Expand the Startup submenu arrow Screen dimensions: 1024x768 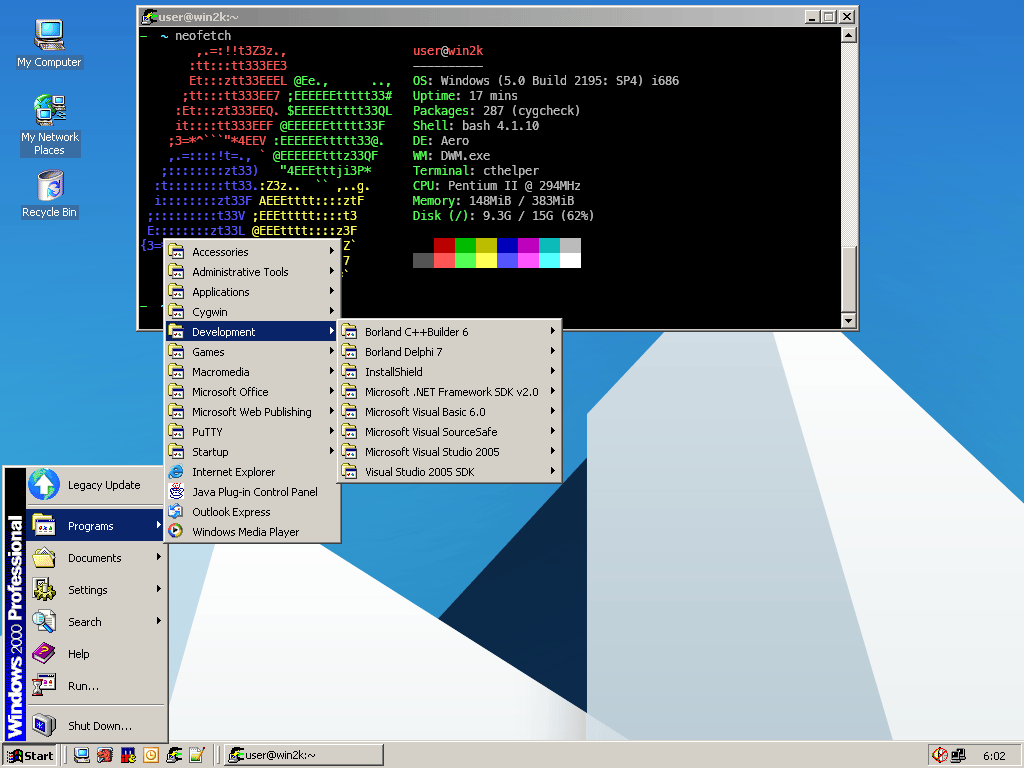332,451
